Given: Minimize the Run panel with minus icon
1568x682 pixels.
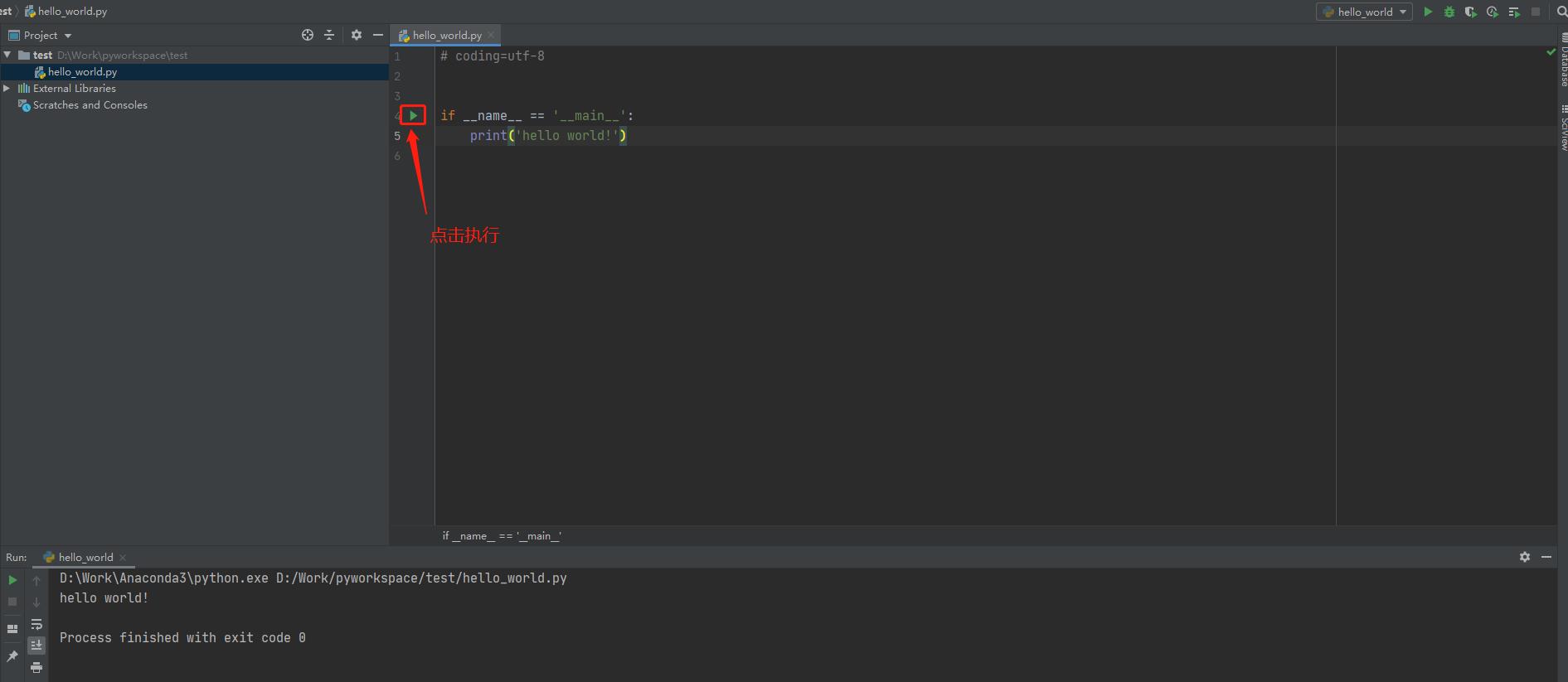Looking at the screenshot, I should (x=1546, y=557).
